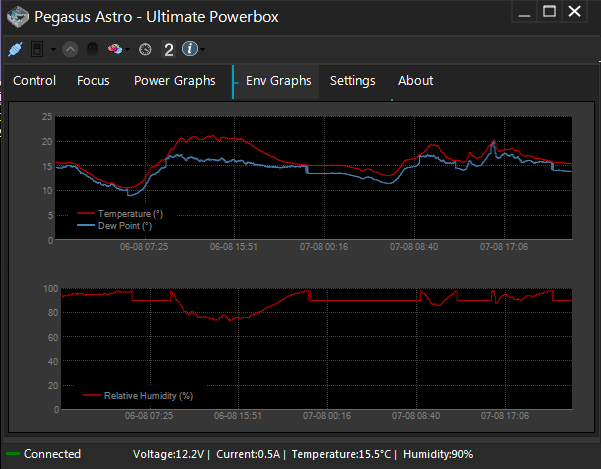Click the Temperature (°) legend entry
601x469 pixels.
pos(120,213)
